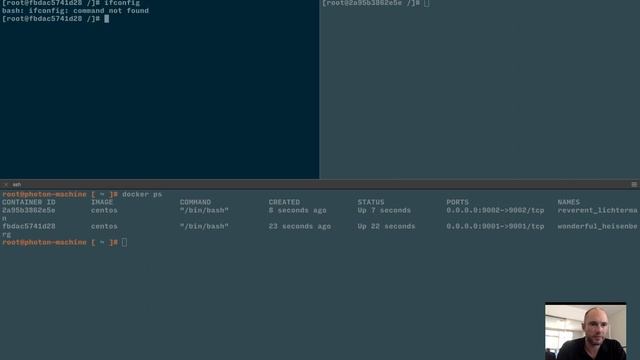Click container name reverent_lichterma
The image size is (640, 360).
point(598,210)
